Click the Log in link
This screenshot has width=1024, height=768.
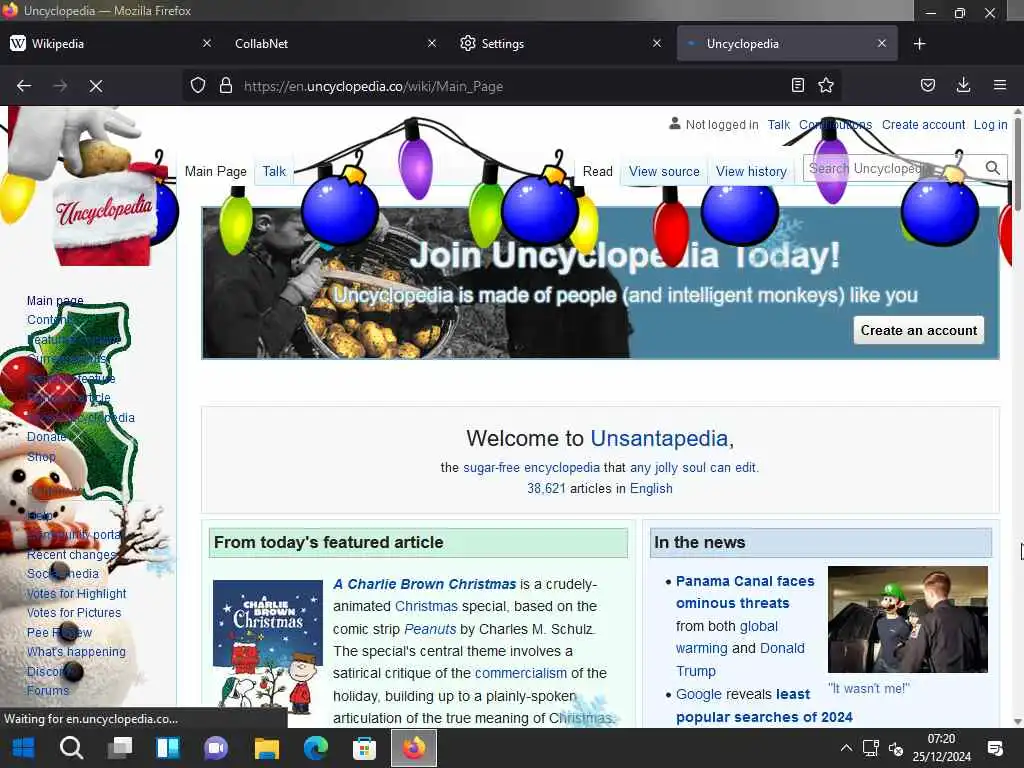[x=990, y=125]
